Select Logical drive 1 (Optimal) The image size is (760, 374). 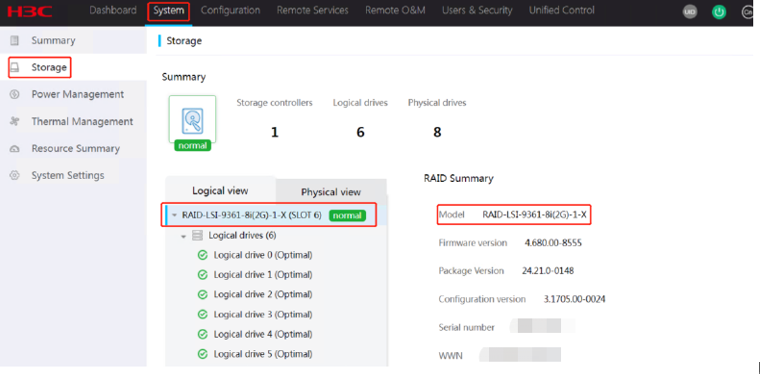(263, 275)
